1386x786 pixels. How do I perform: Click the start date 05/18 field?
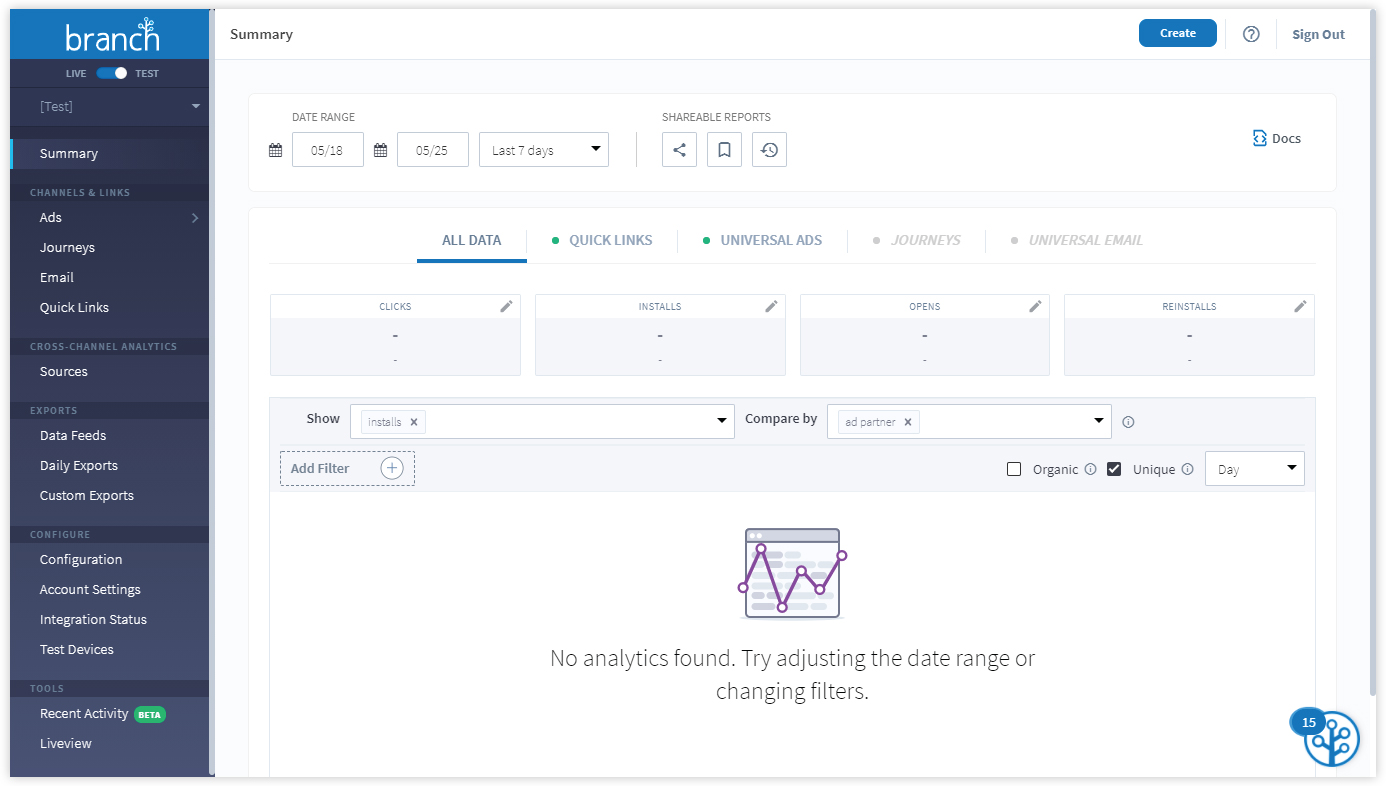327,150
